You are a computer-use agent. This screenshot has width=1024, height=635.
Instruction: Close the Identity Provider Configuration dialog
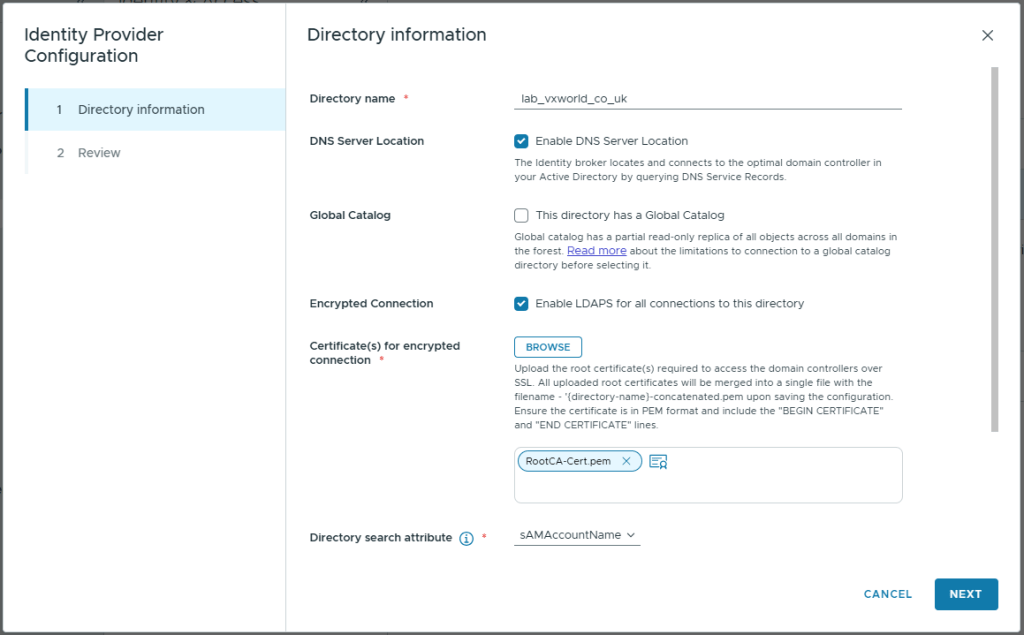(987, 35)
